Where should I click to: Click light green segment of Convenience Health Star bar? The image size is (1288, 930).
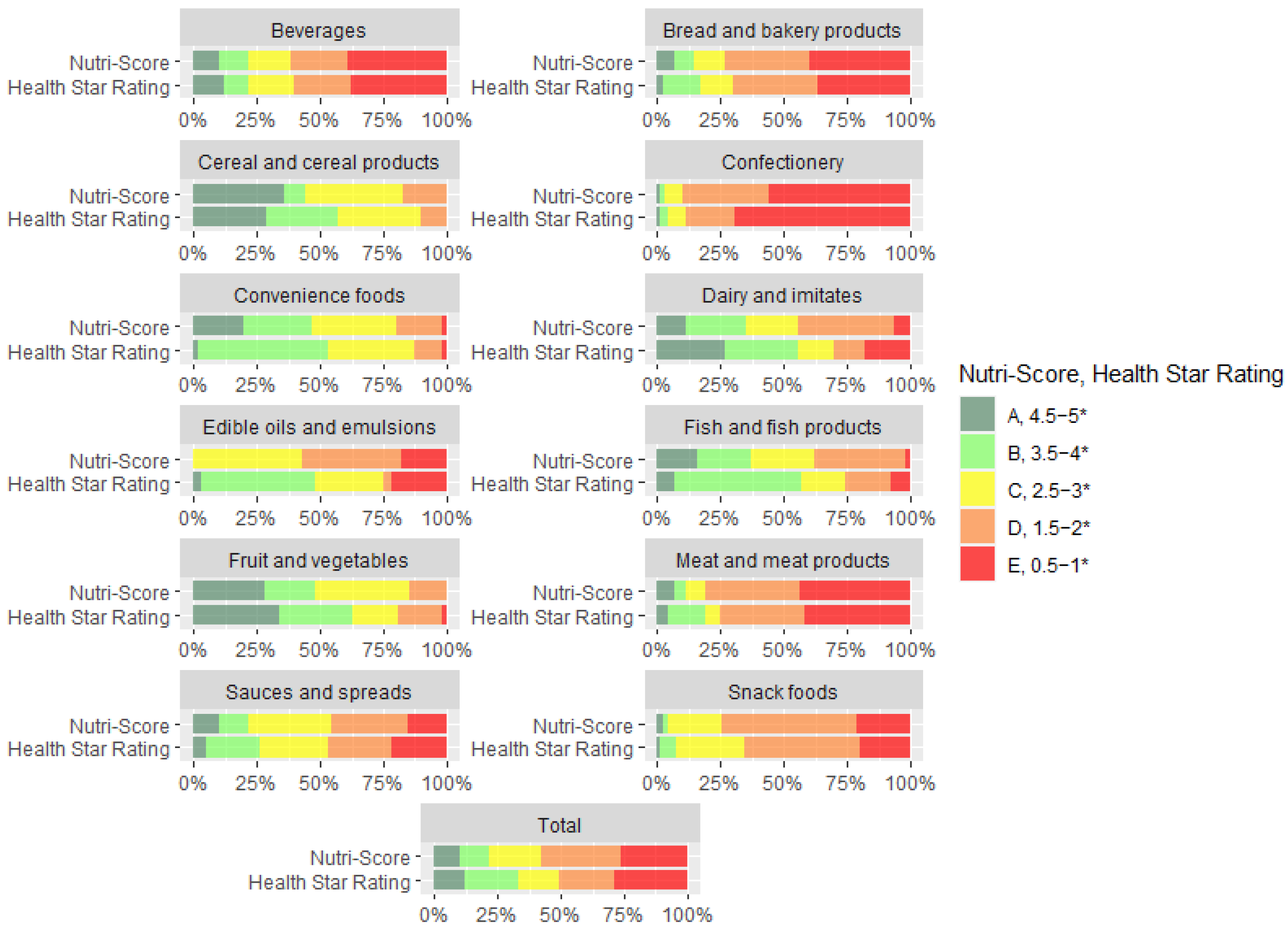[x=262, y=350]
